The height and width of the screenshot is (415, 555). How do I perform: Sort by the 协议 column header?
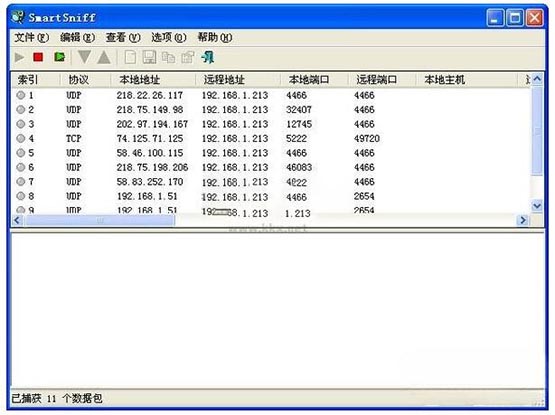click(x=85, y=80)
